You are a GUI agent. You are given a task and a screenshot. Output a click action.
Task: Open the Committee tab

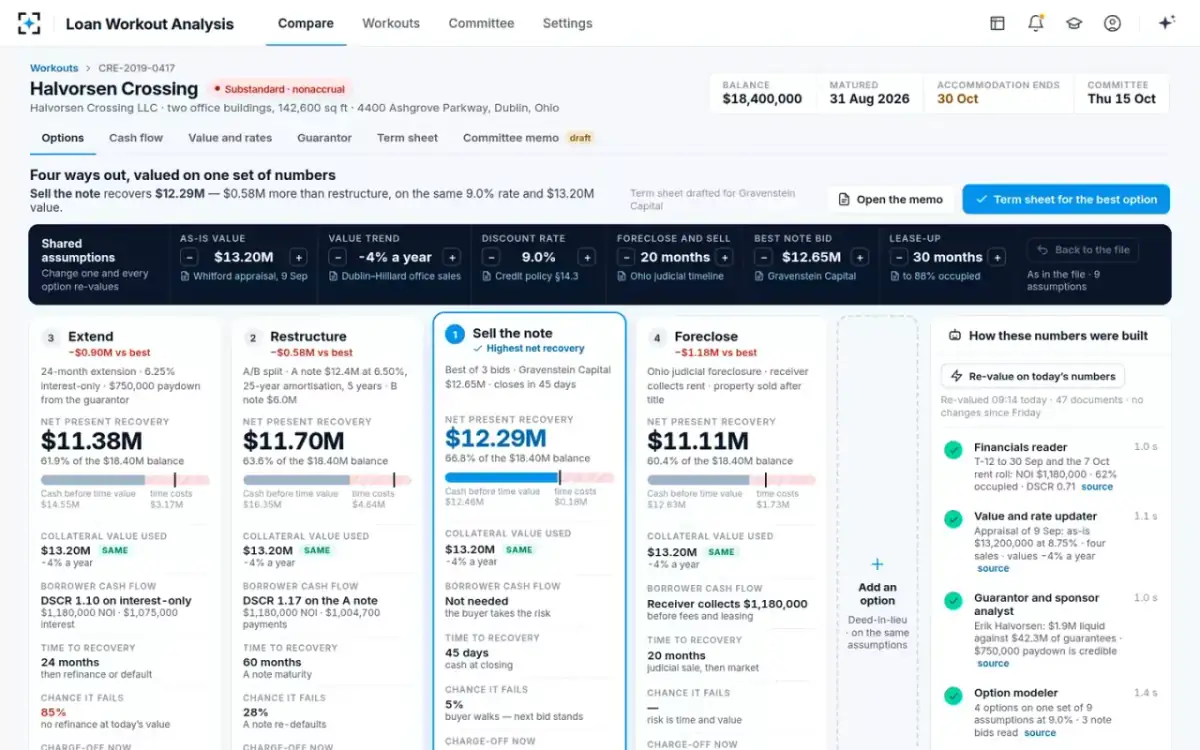[481, 23]
